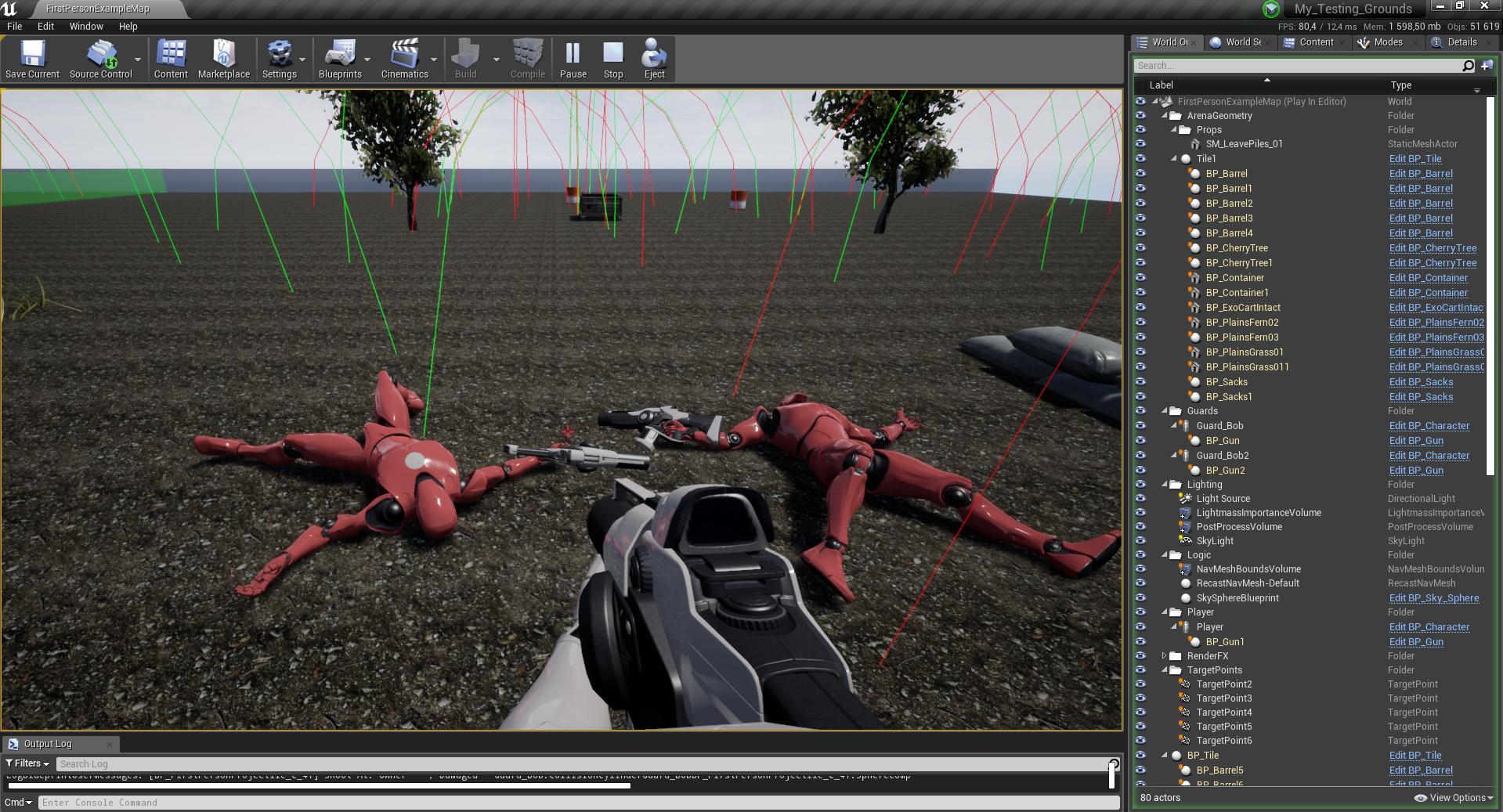The image size is (1503, 812).
Task: Stop the play-in-editor session
Action: pos(613,59)
